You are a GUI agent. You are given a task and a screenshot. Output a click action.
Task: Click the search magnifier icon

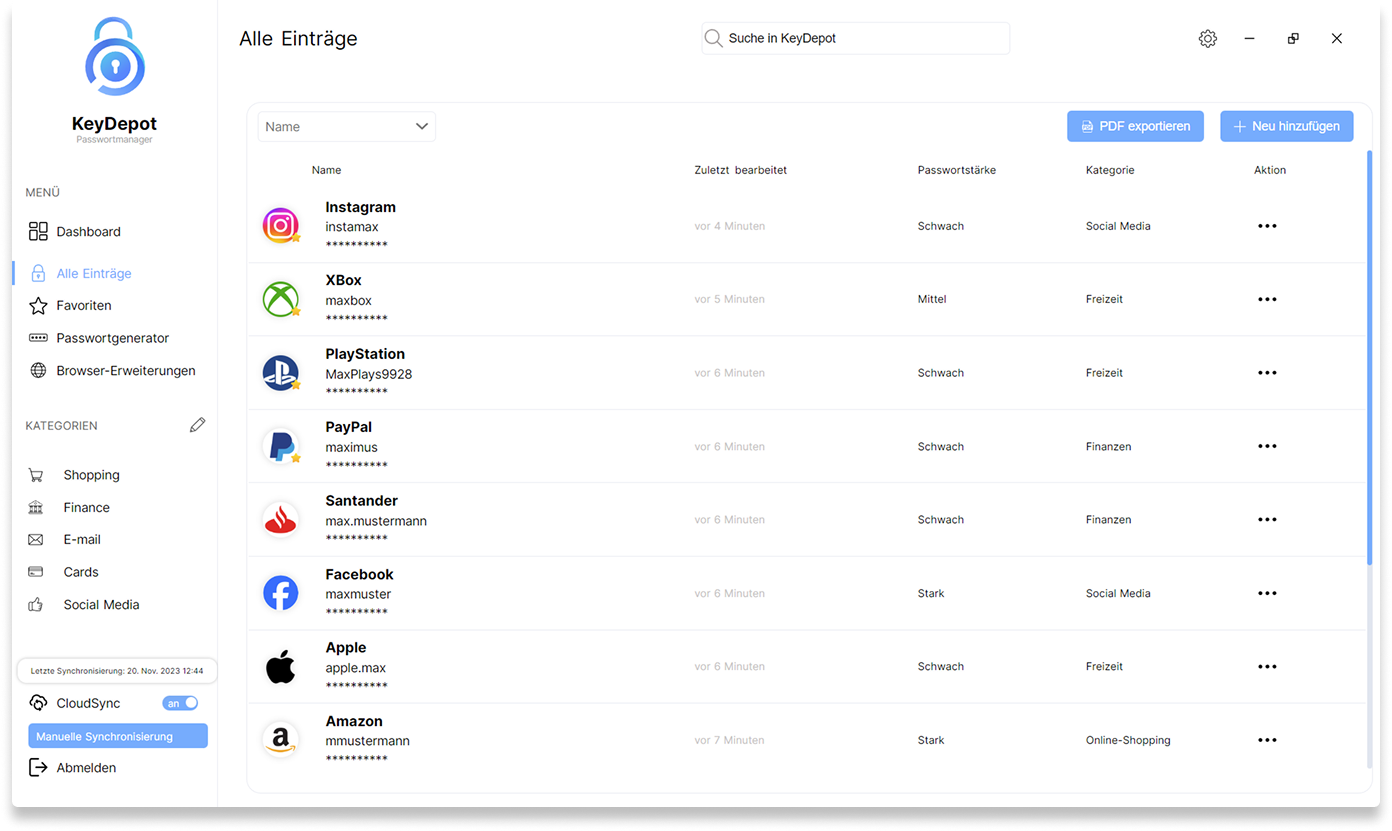click(713, 38)
